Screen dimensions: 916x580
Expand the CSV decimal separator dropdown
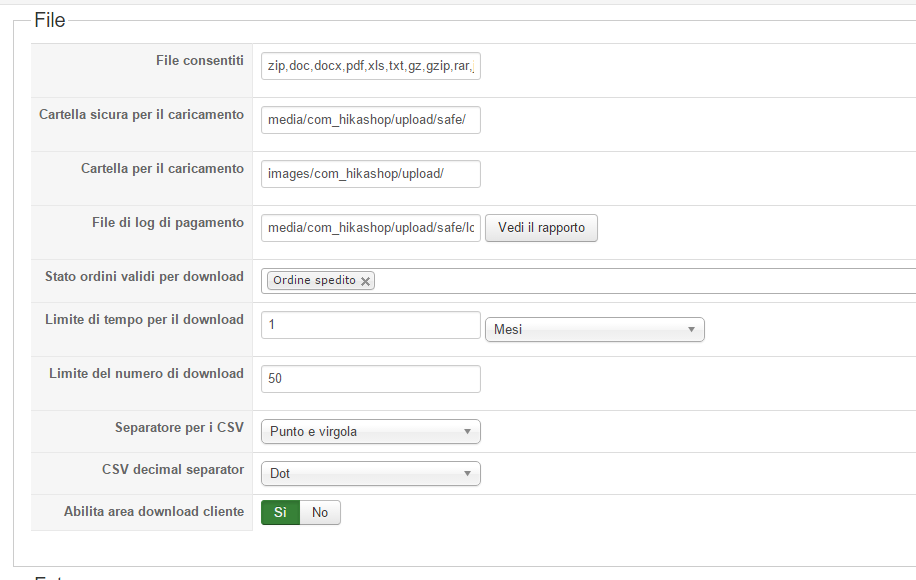pyautogui.click(x=370, y=473)
